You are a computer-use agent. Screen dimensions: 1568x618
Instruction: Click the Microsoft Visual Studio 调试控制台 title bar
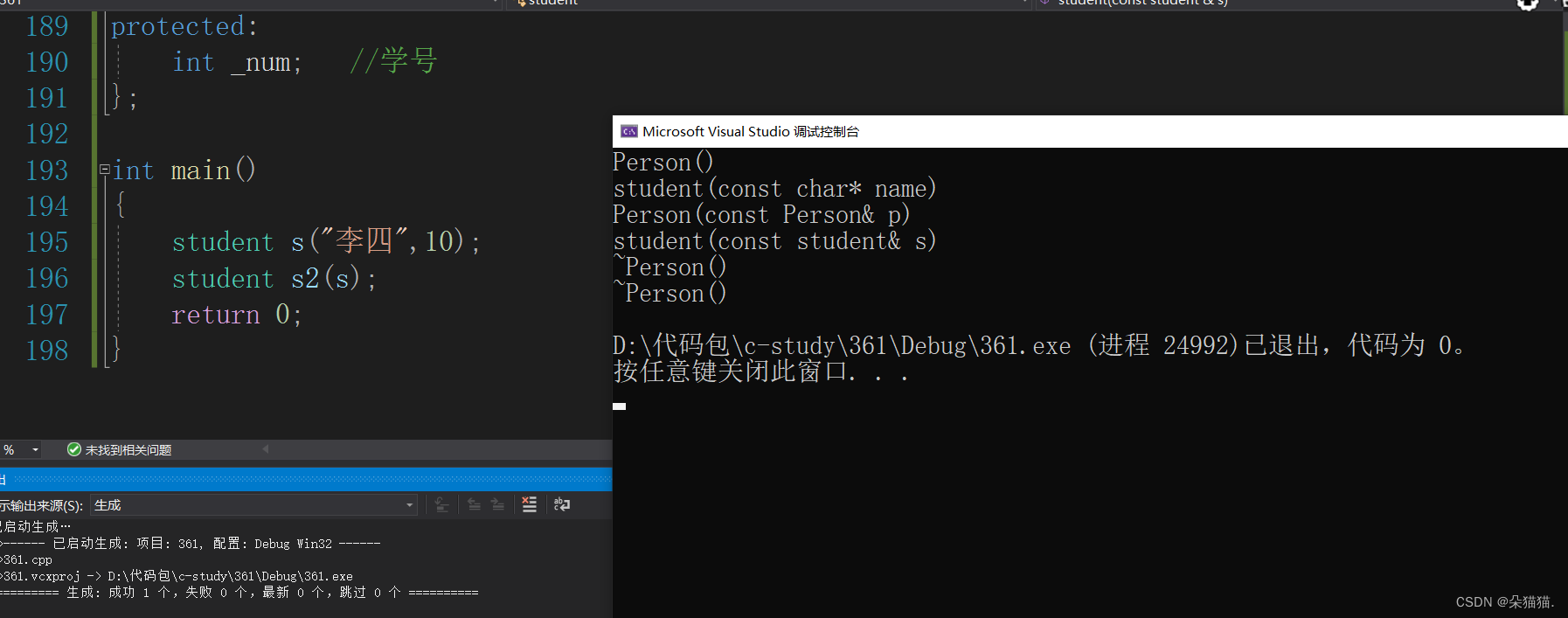coord(874,131)
